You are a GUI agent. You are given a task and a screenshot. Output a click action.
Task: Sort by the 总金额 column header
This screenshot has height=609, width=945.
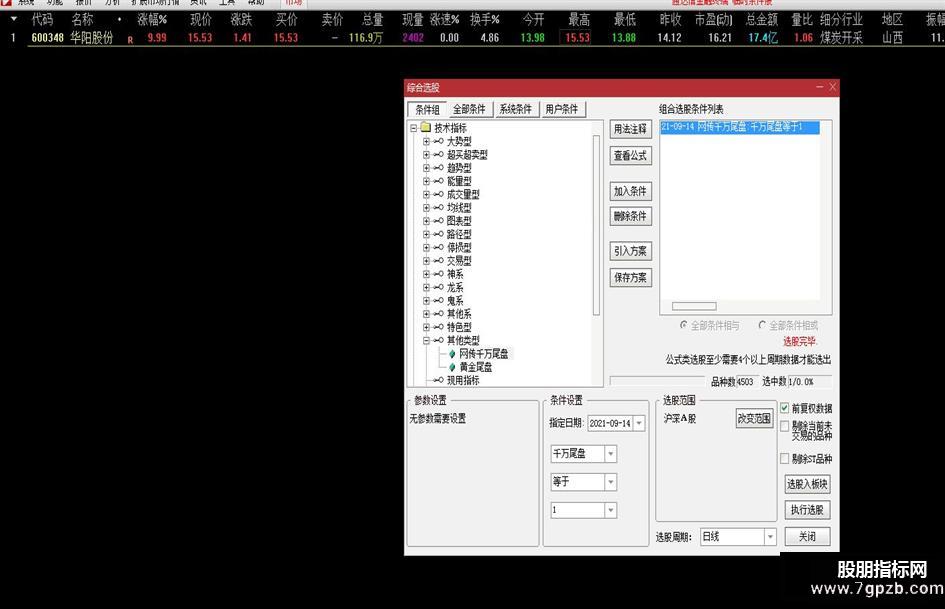point(762,19)
